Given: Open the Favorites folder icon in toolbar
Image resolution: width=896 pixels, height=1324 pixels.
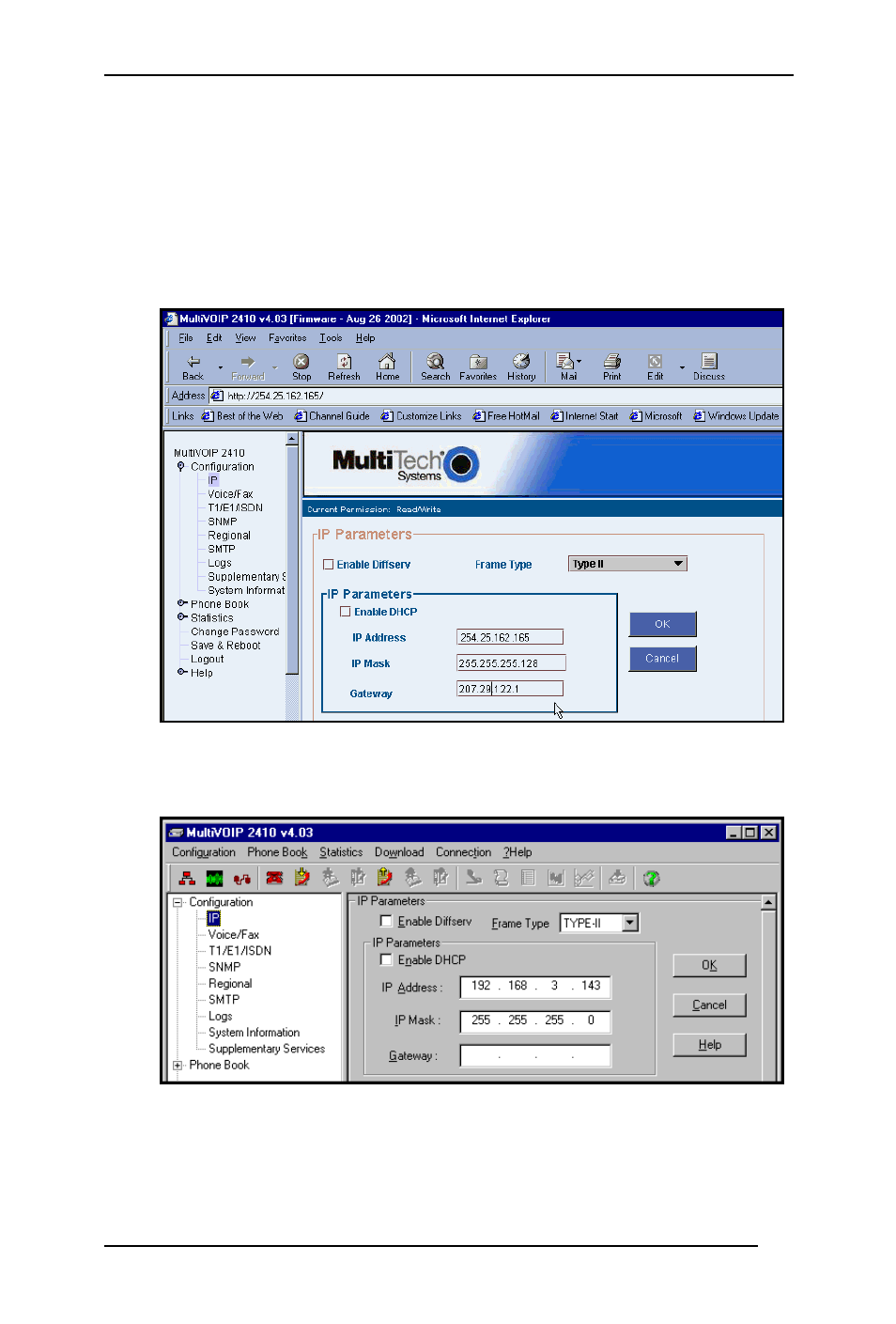Looking at the screenshot, I should tap(478, 362).
